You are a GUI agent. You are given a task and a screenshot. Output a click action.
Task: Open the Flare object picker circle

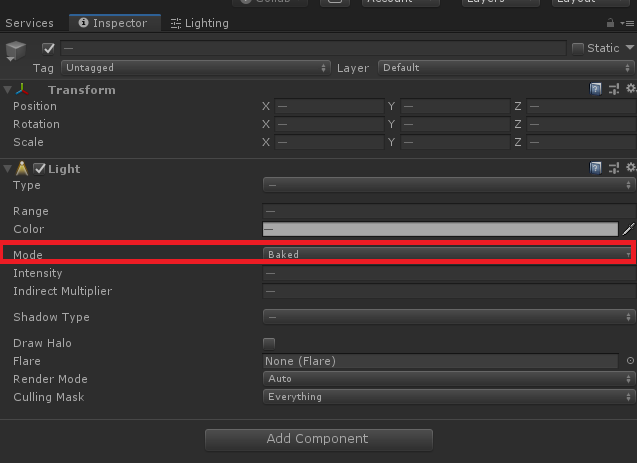tap(630, 361)
